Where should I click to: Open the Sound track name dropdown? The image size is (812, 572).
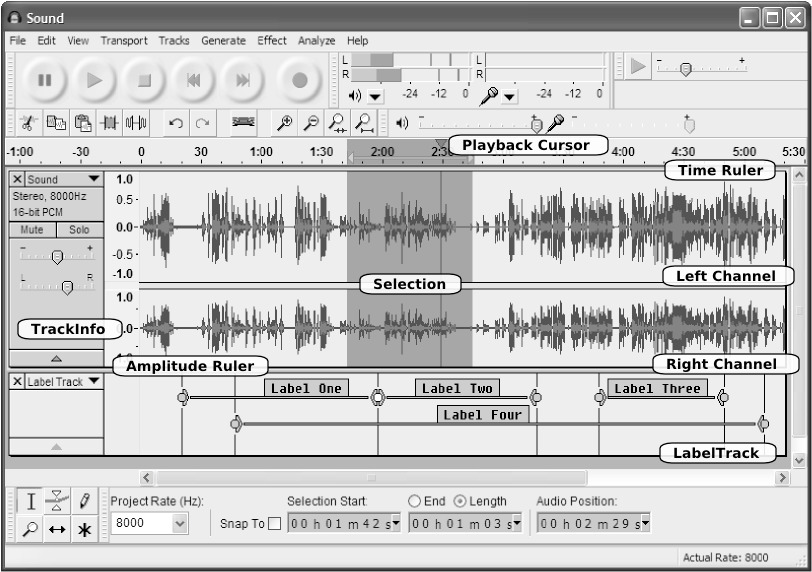point(94,180)
